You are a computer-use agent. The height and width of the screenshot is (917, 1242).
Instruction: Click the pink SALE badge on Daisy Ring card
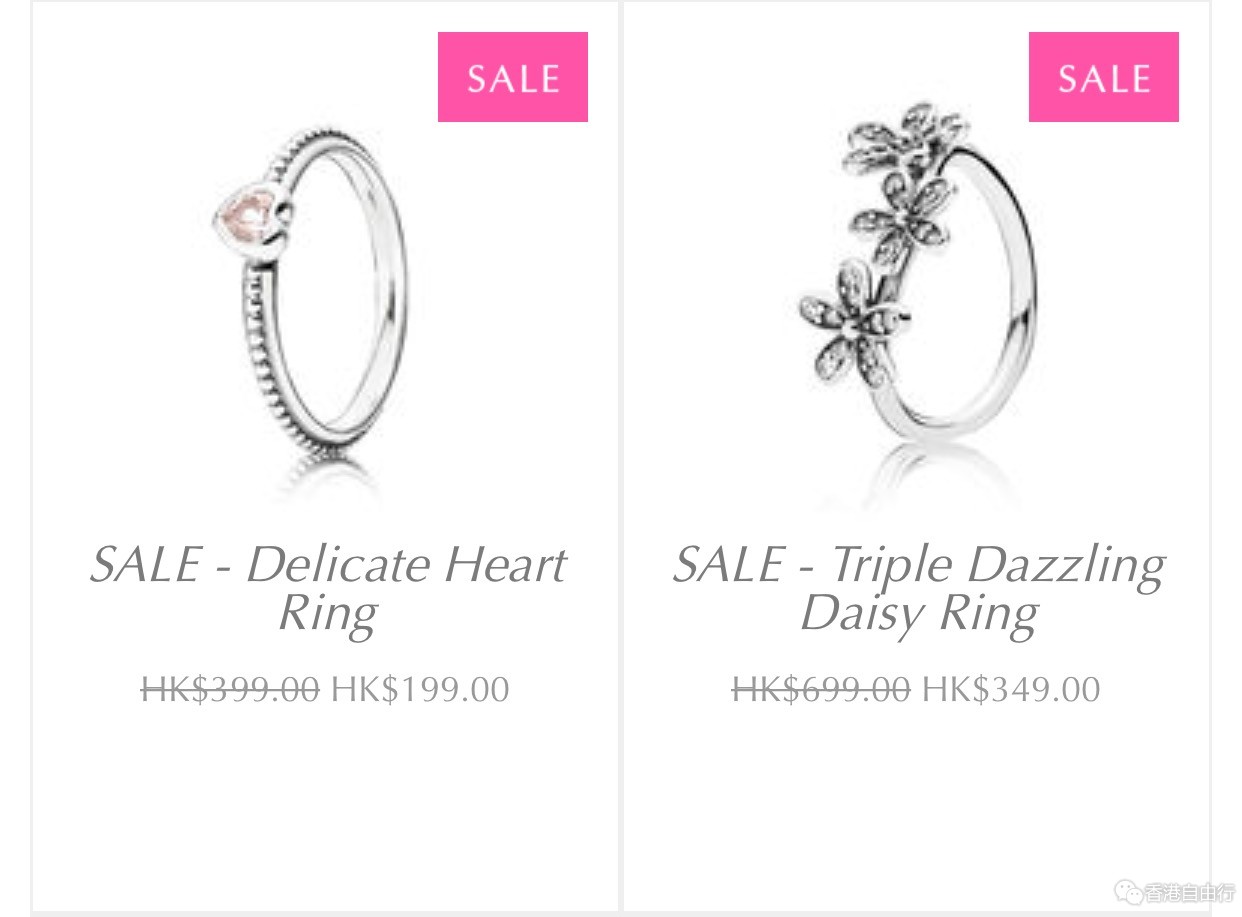1104,77
